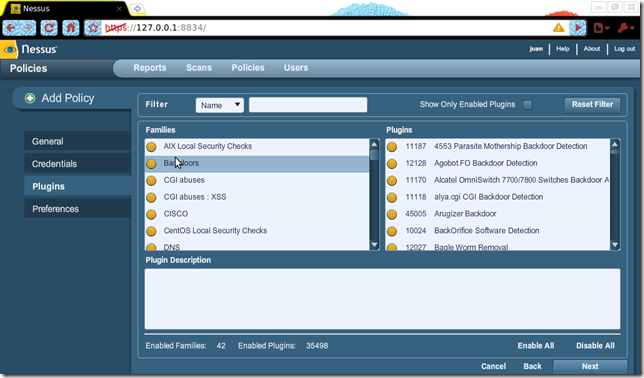This screenshot has height=378, width=644.
Task: Toggle the Arugizer Backdoor plugin circle
Action: tap(392, 214)
